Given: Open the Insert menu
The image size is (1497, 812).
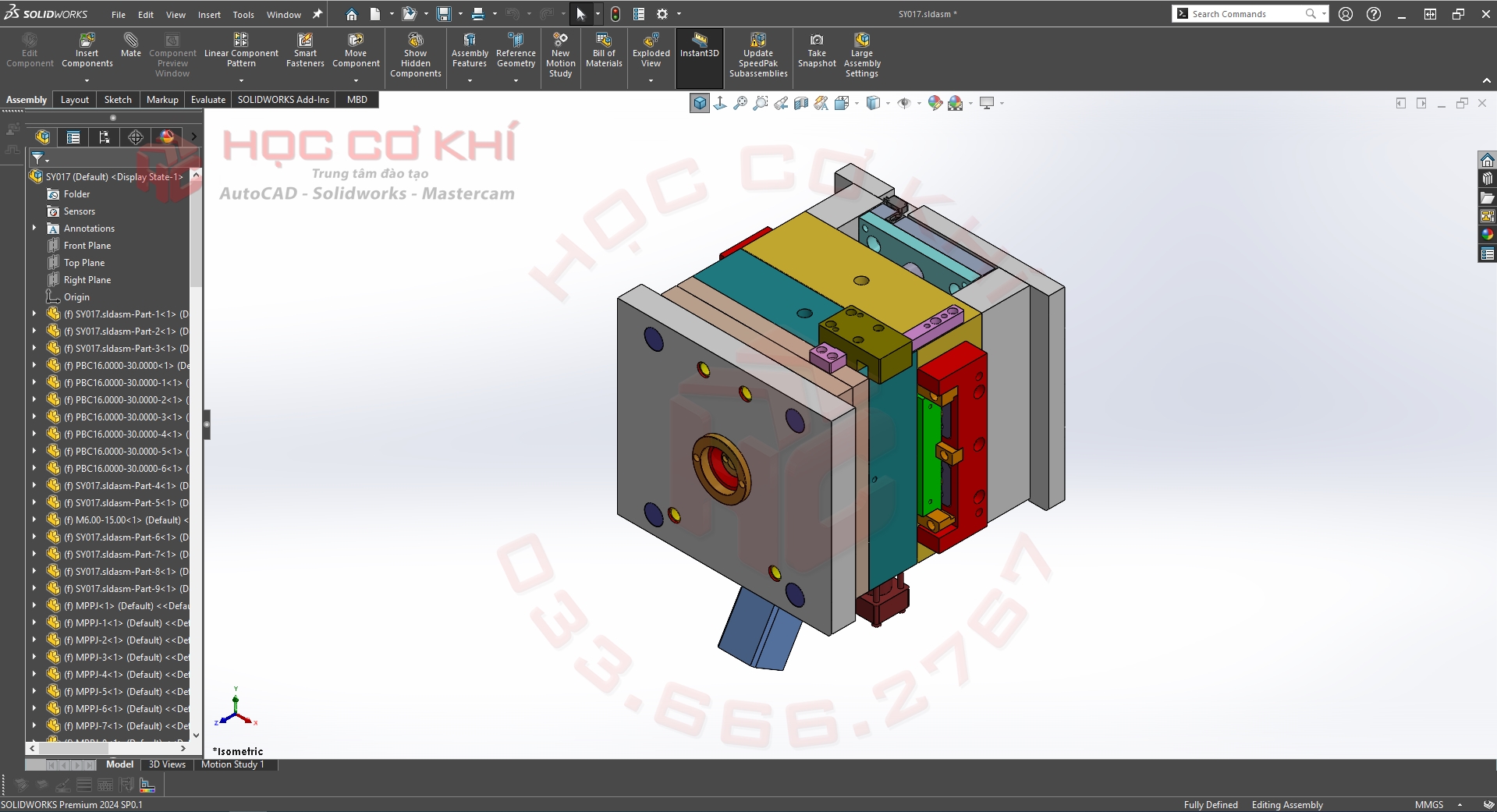Looking at the screenshot, I should [209, 15].
